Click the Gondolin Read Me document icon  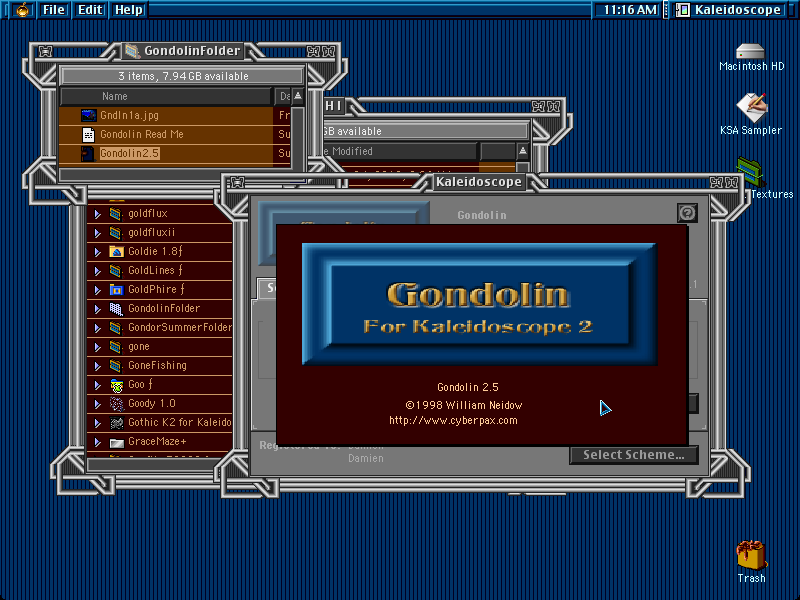(x=88, y=134)
